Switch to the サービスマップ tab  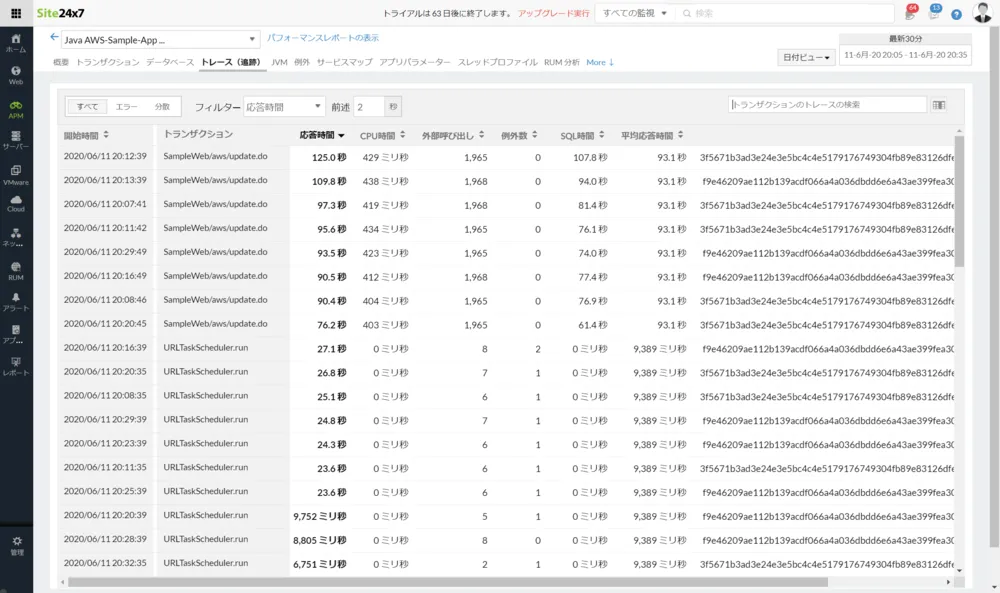[x=344, y=62]
